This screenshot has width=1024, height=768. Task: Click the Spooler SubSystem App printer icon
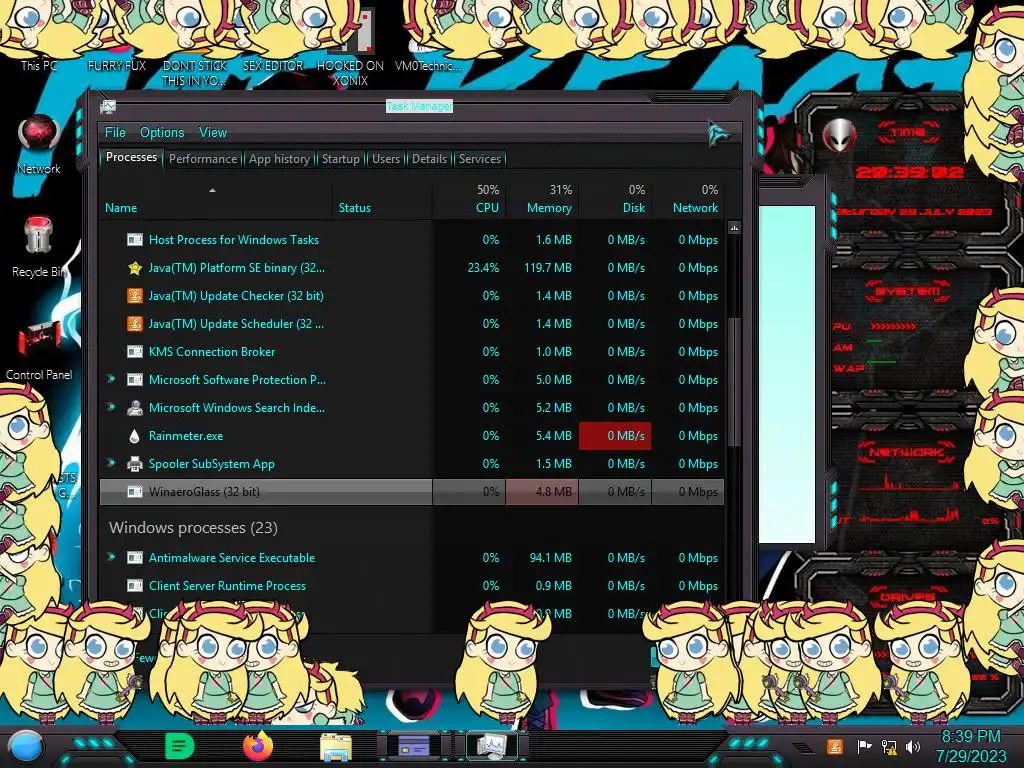[135, 464]
